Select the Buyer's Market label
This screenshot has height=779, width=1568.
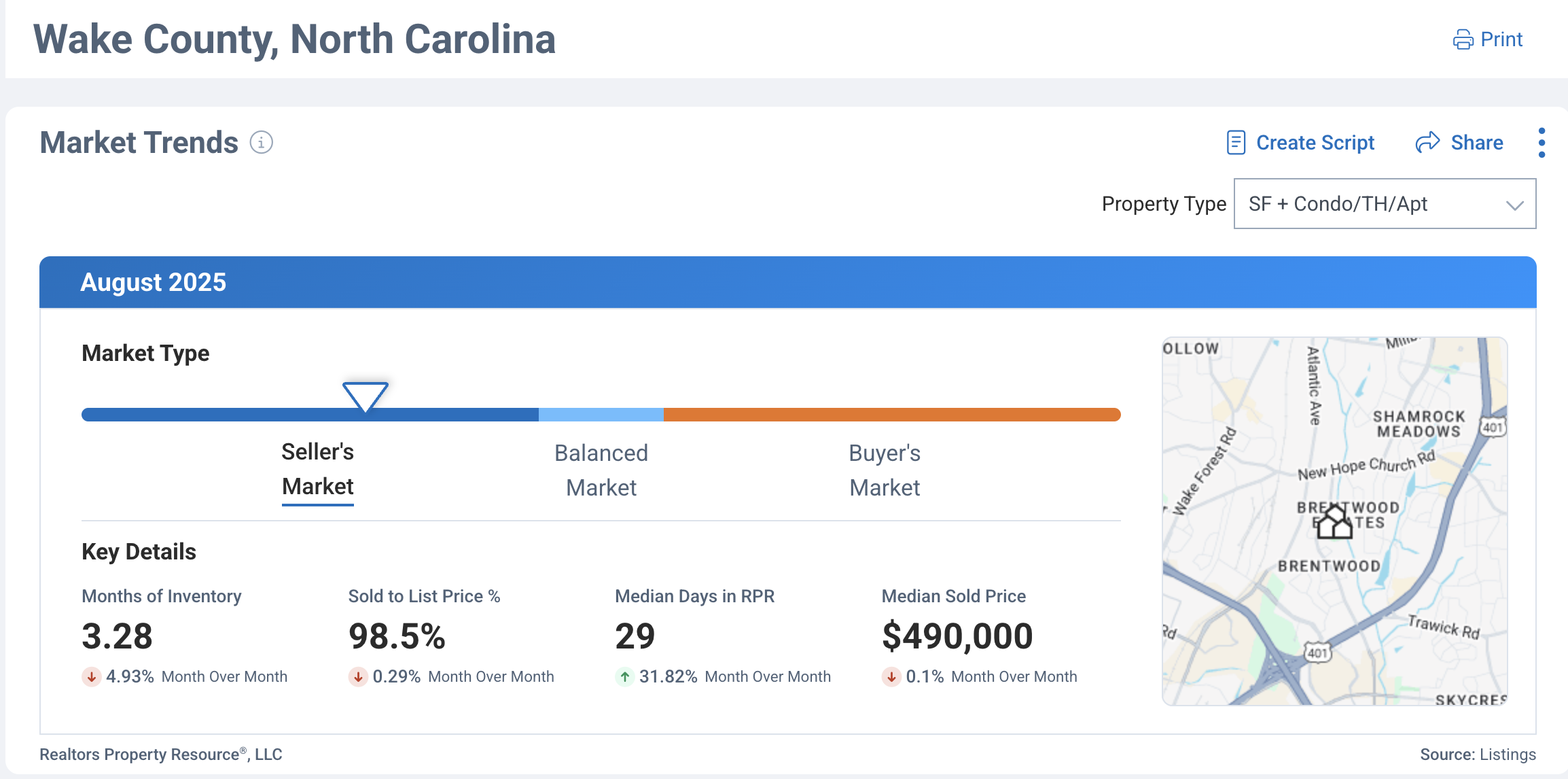[x=885, y=470]
